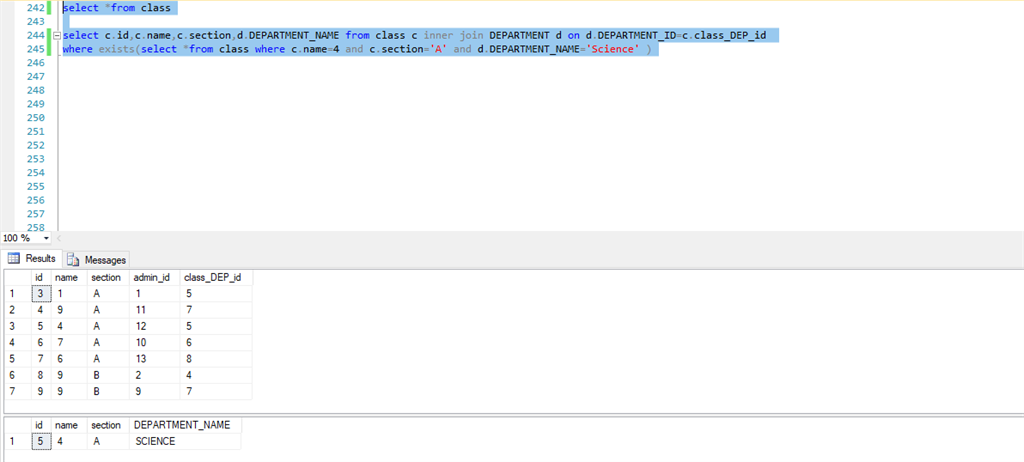Click the name header in the DEPARTMENT_NAME results grid
The height and width of the screenshot is (462, 1024).
click(69, 425)
